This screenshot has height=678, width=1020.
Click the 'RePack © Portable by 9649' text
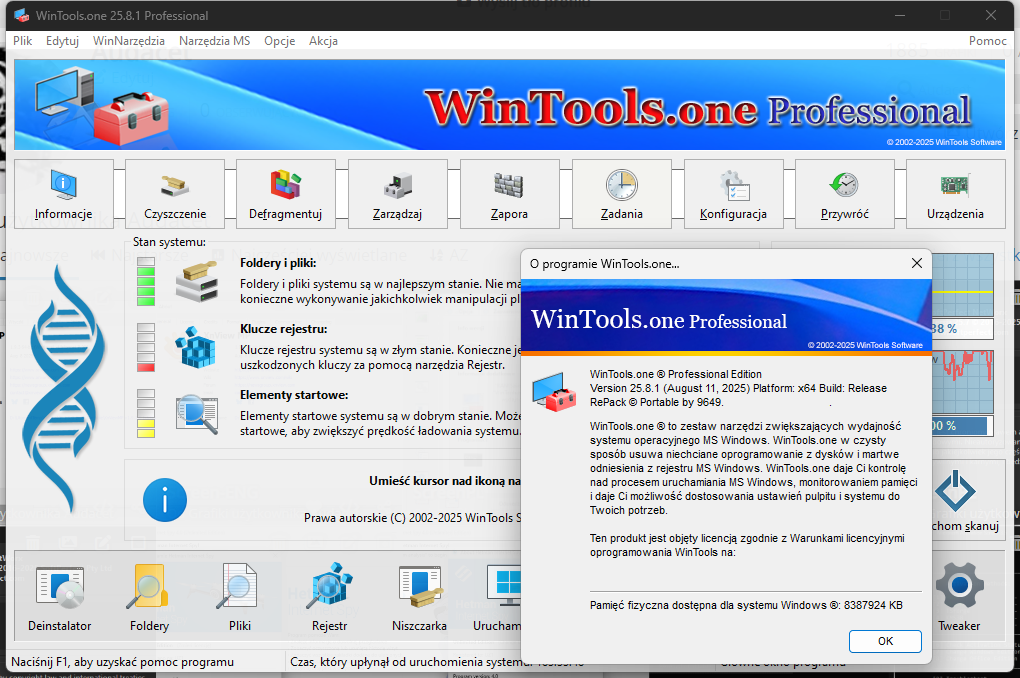click(x=656, y=402)
